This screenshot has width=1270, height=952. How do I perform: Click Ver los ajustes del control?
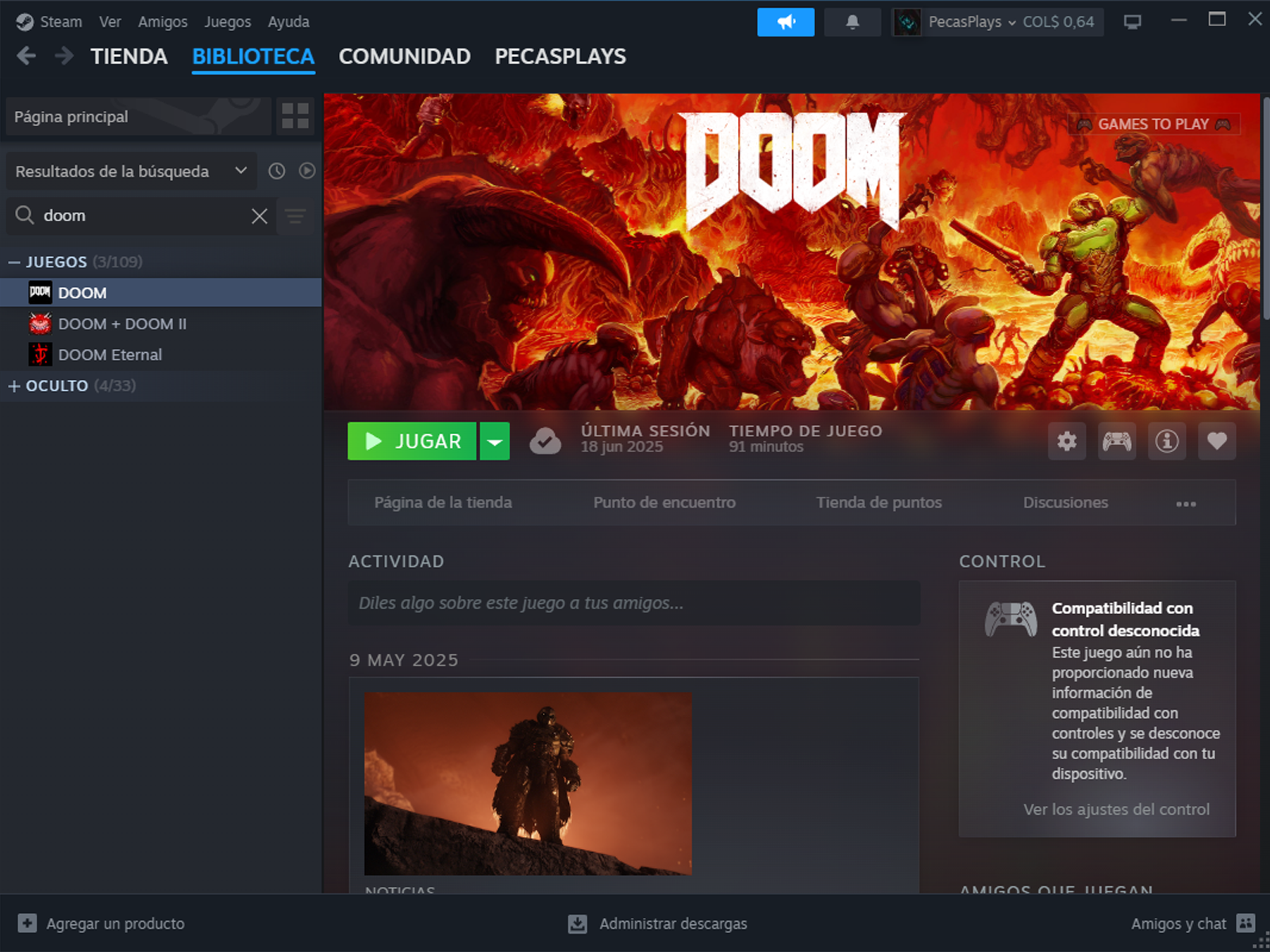click(x=1116, y=809)
